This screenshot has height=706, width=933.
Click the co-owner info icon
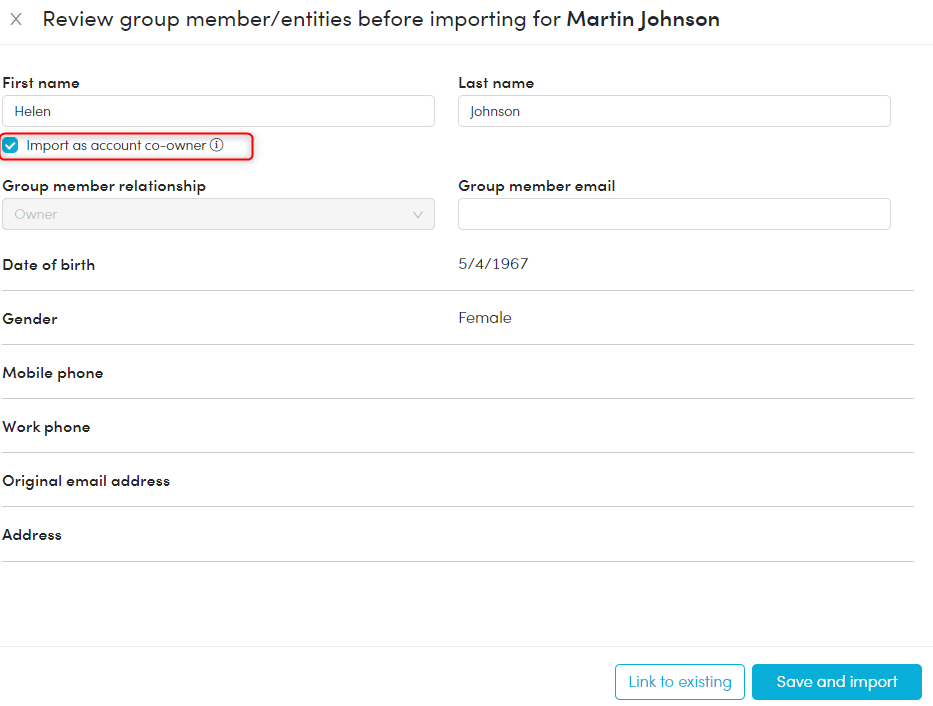(216, 145)
